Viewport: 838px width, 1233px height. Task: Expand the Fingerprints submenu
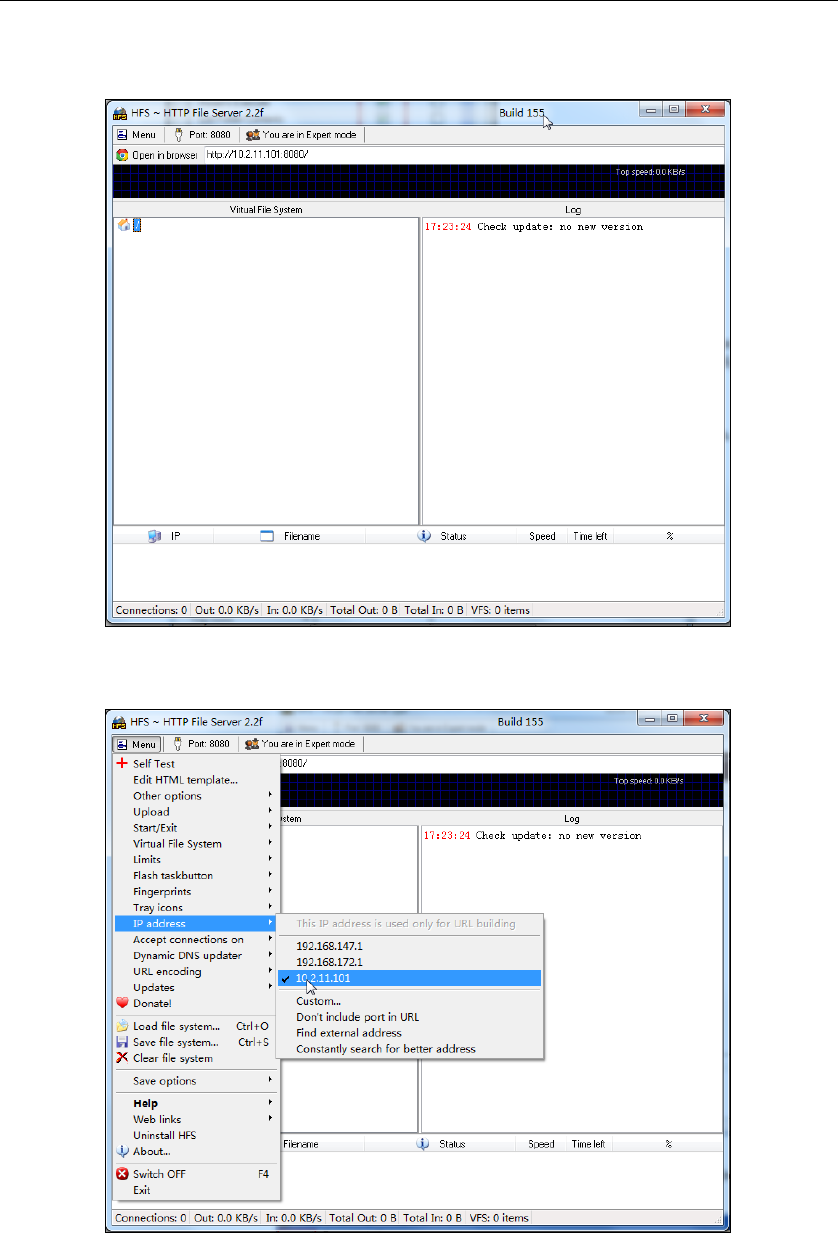[196, 891]
